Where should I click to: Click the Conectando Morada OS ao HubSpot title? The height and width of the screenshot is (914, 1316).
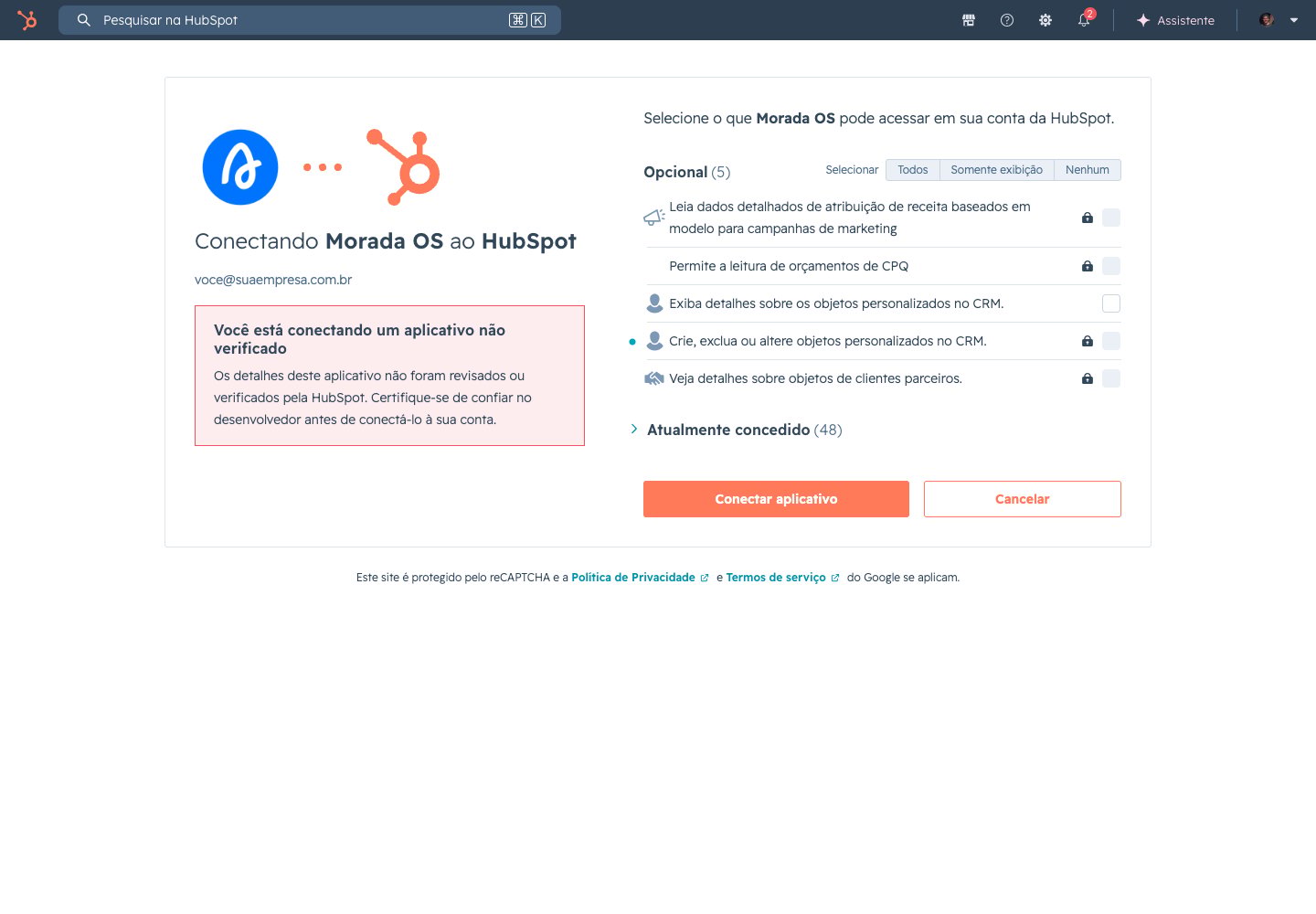pyautogui.click(x=386, y=241)
